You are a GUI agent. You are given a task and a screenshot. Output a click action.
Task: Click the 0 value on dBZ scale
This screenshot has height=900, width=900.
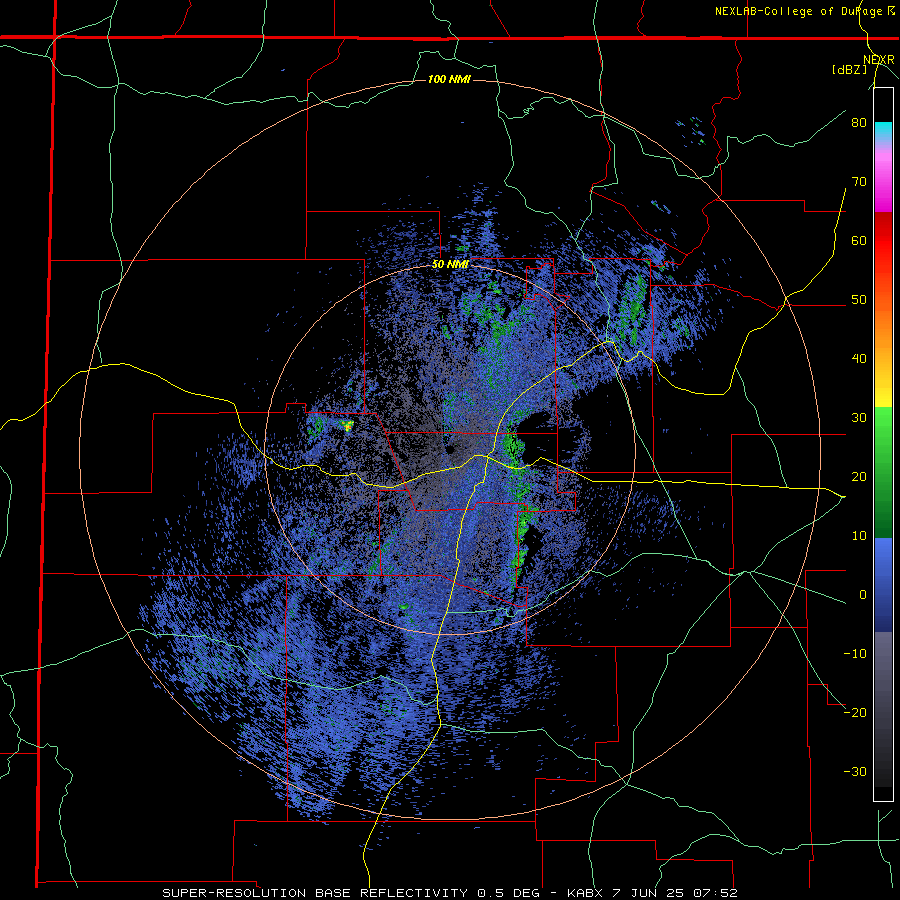[863, 595]
